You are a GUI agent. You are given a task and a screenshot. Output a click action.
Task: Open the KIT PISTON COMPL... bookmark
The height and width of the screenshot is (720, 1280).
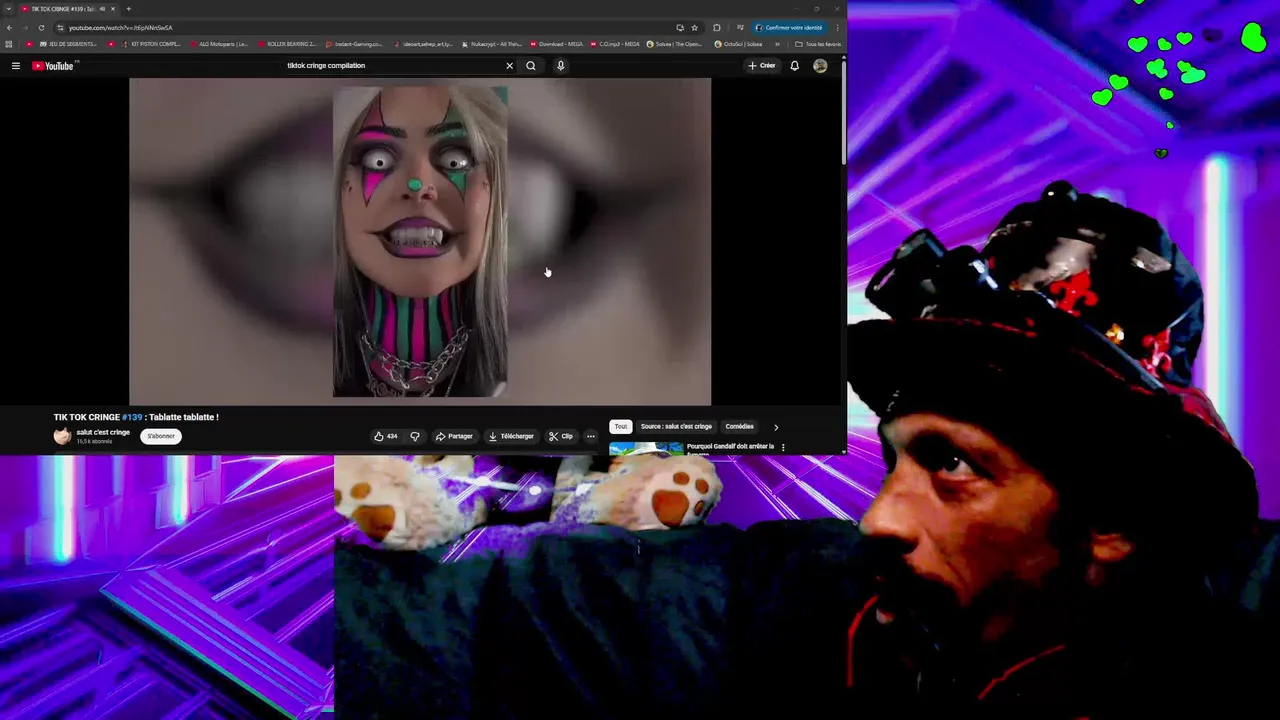click(151, 44)
